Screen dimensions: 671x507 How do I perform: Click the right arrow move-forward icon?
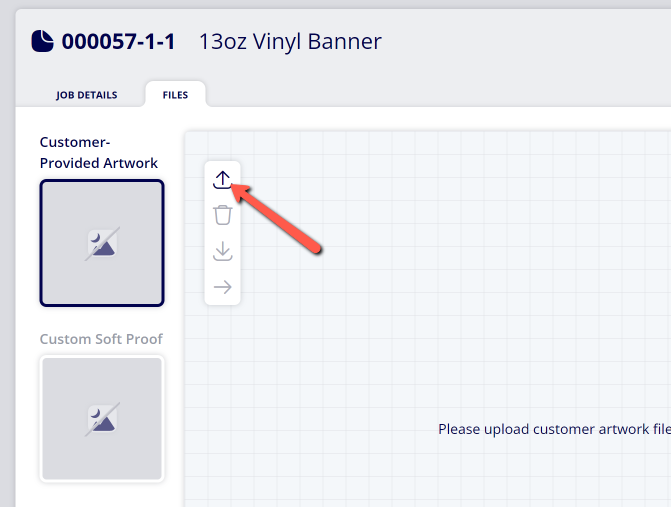tap(223, 287)
